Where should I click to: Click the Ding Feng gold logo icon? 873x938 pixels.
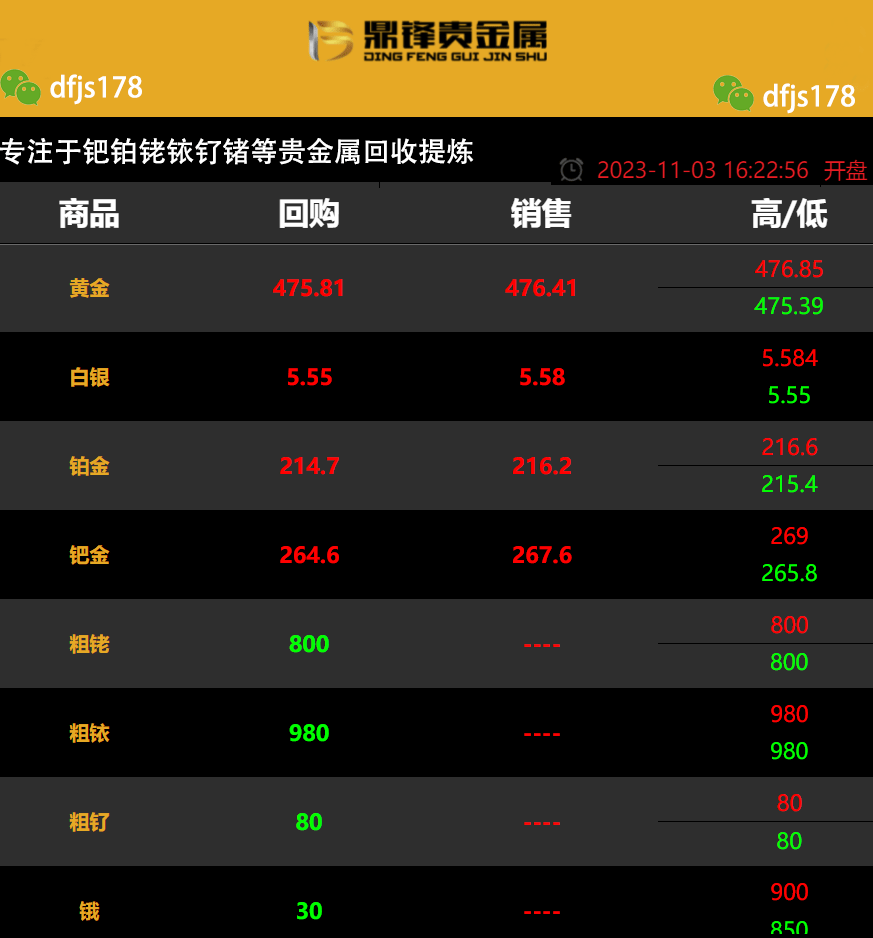[331, 41]
